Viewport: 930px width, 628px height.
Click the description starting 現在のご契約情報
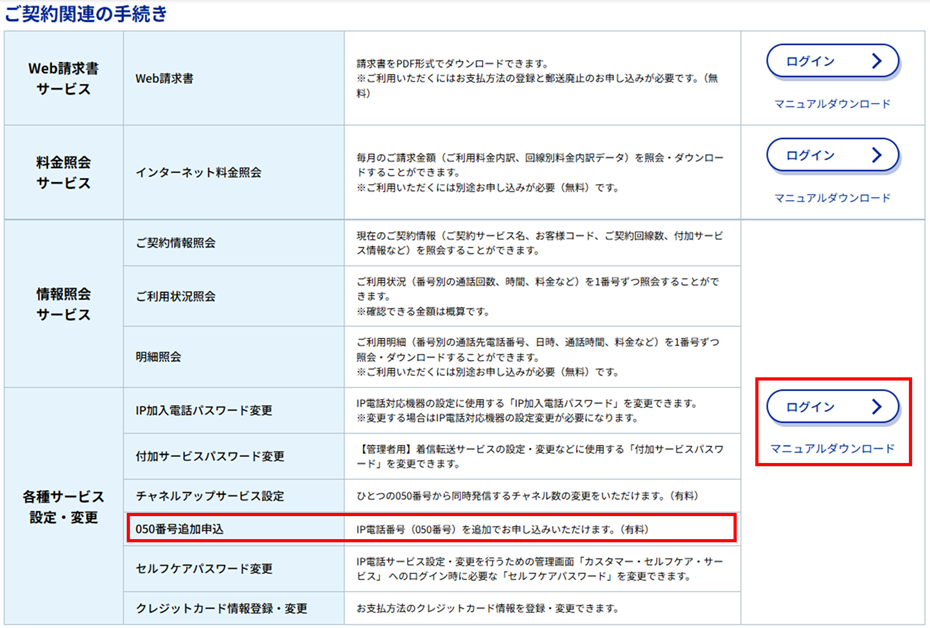540,243
